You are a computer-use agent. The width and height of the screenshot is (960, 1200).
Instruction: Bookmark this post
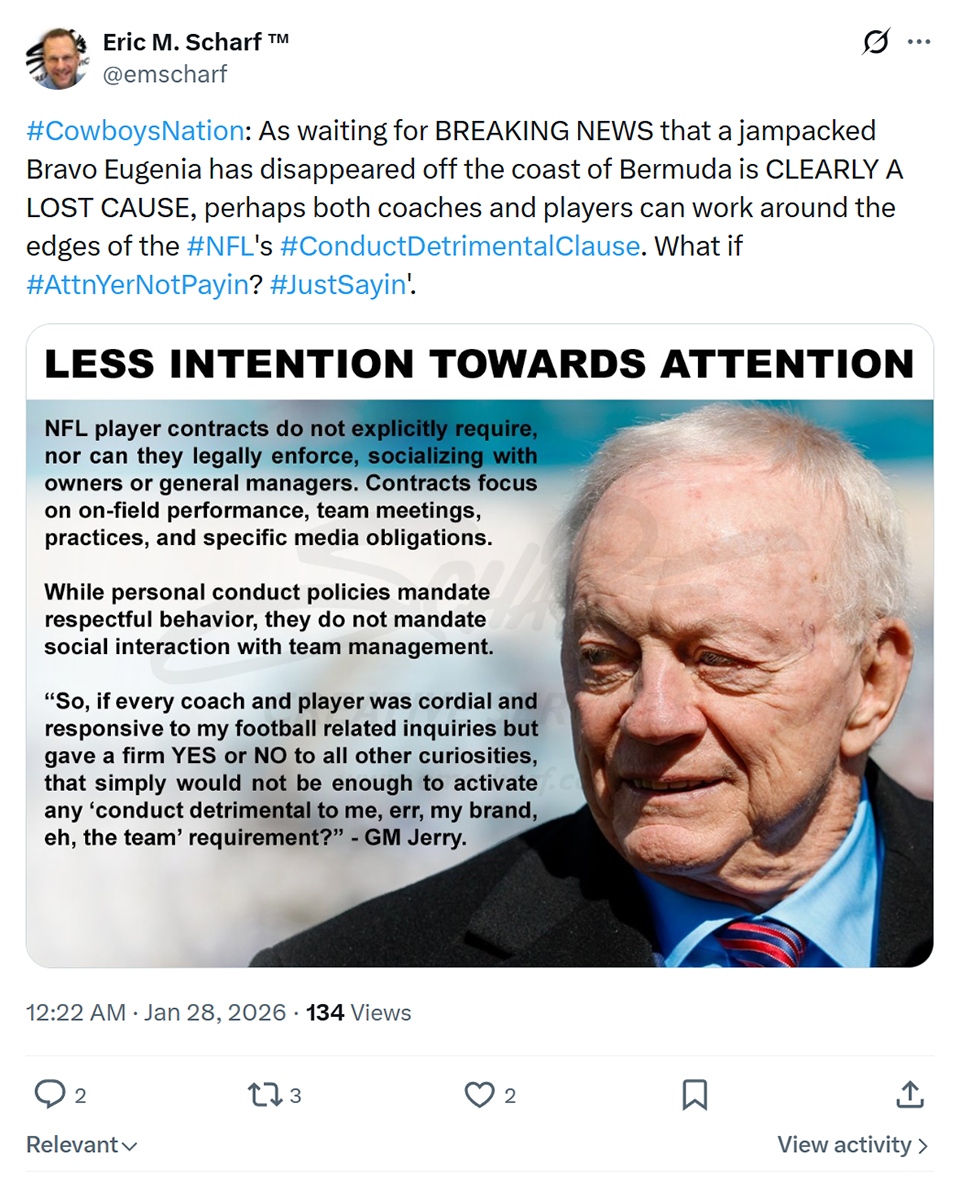pos(694,1095)
